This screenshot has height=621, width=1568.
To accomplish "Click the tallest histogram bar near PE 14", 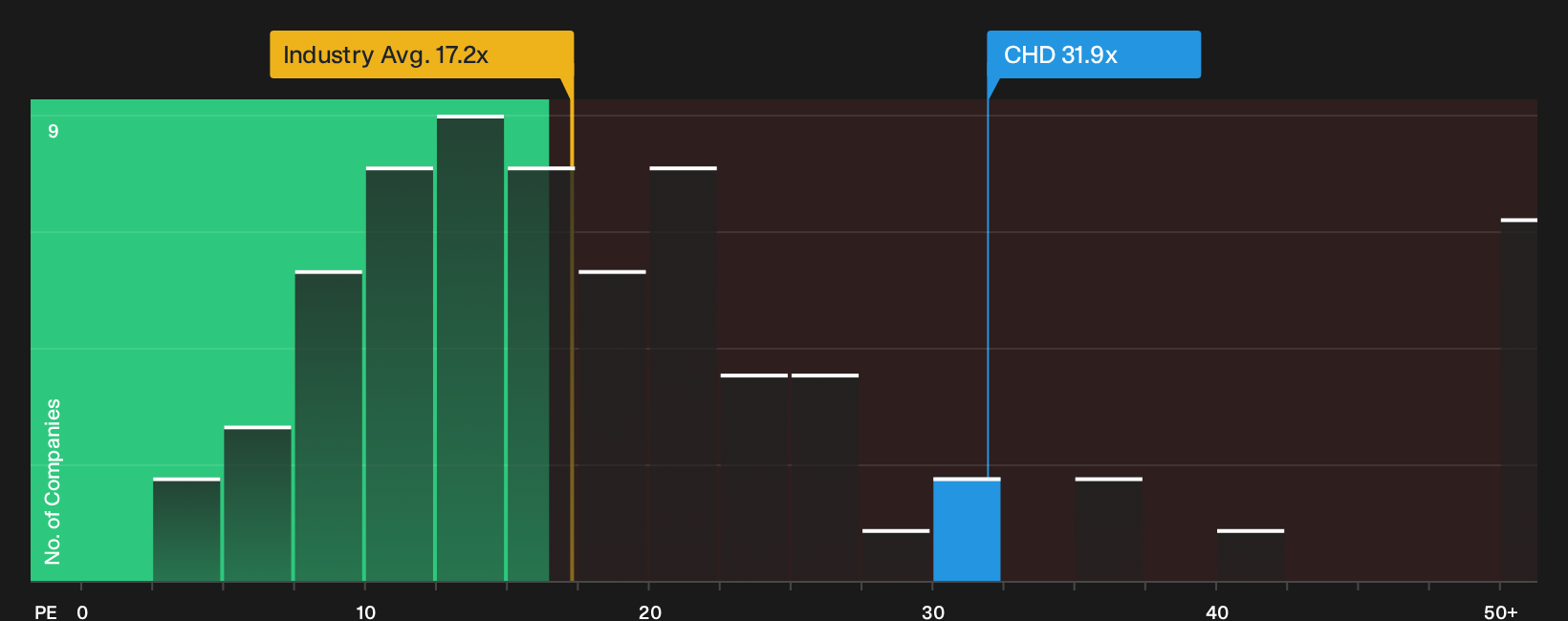I will click(x=470, y=348).
